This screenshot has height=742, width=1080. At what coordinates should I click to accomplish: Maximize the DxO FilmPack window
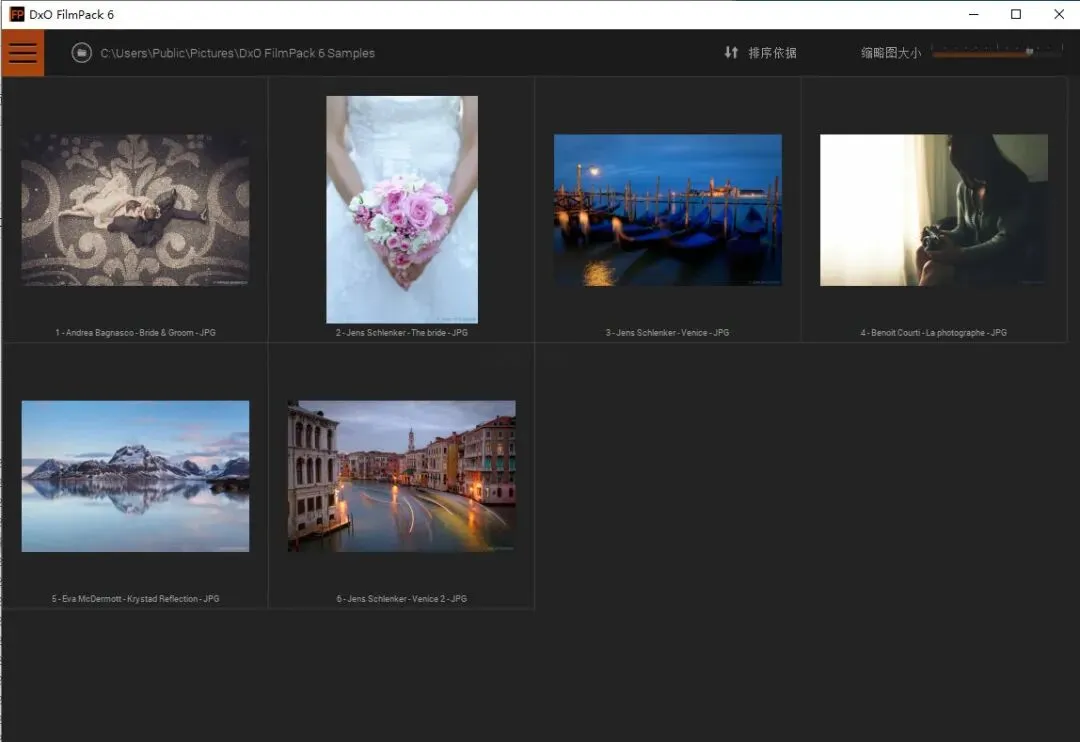(x=1016, y=14)
